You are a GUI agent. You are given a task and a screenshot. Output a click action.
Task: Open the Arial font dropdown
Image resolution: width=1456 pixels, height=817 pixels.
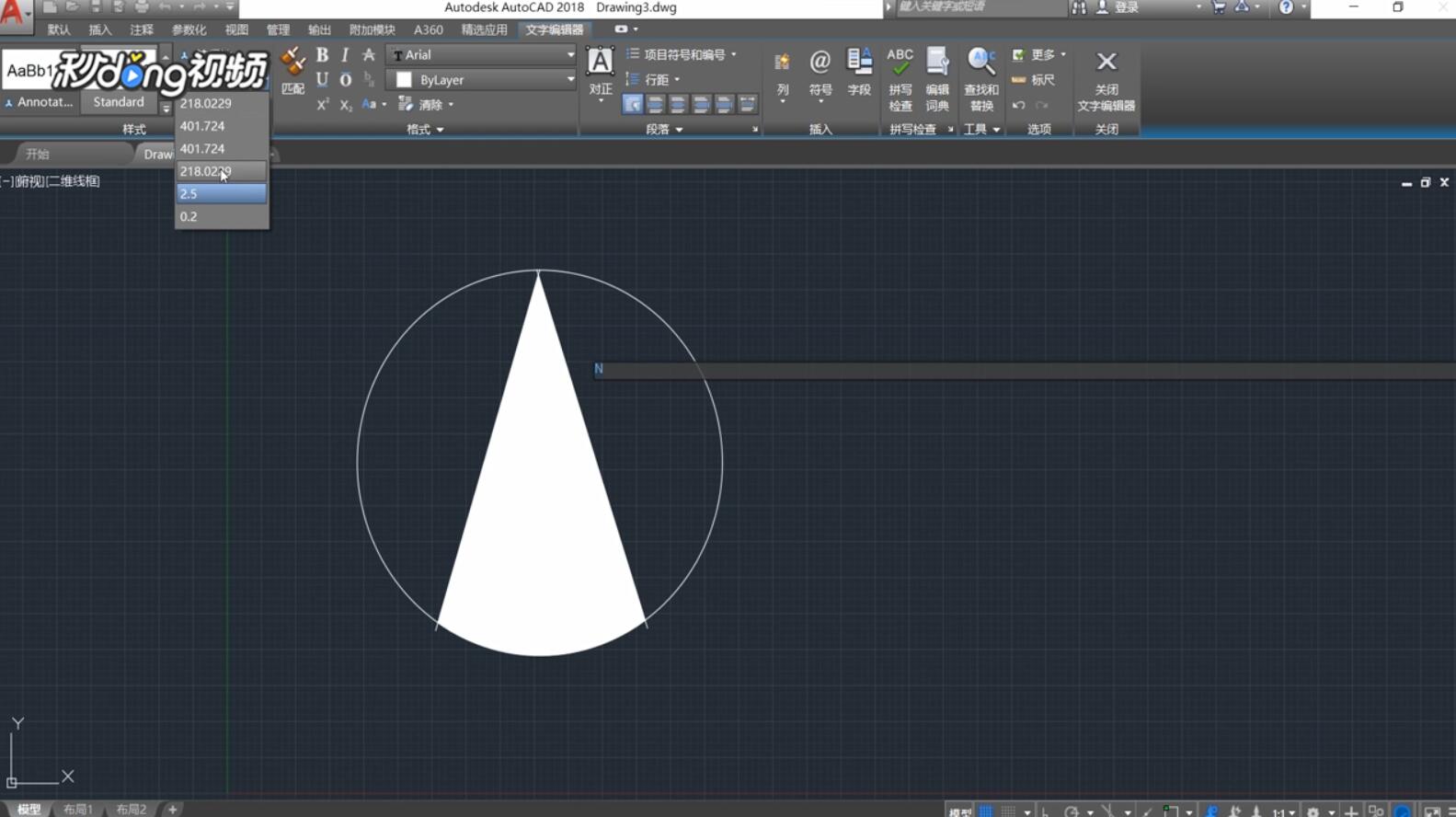click(569, 55)
